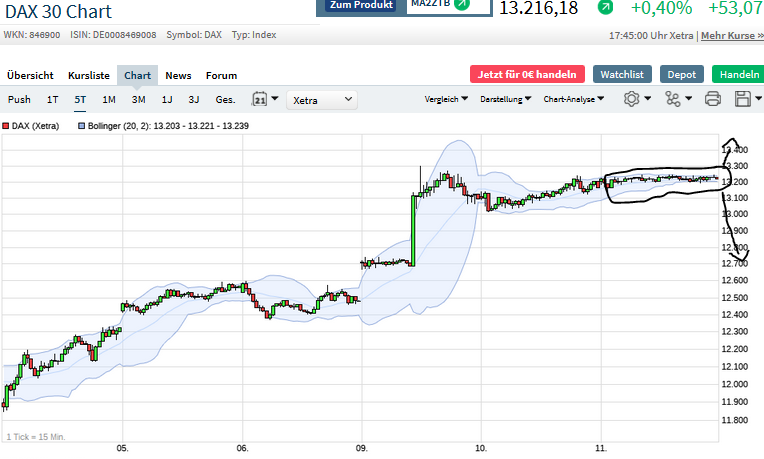Follow the Mehr Kurse link
Viewport: 764px width, 459px height.
click(731, 35)
